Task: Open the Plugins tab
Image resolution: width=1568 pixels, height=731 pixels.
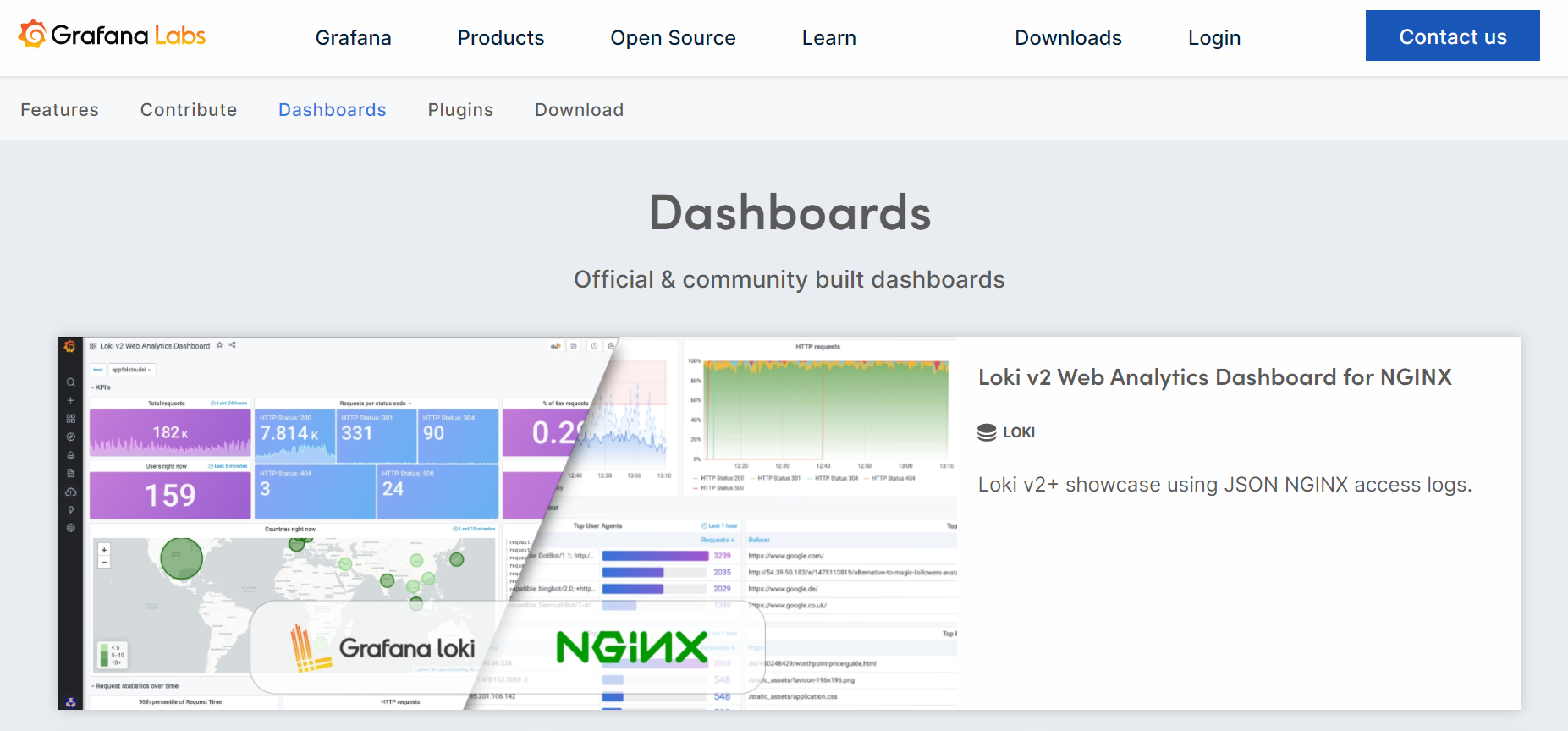Action: tap(460, 110)
